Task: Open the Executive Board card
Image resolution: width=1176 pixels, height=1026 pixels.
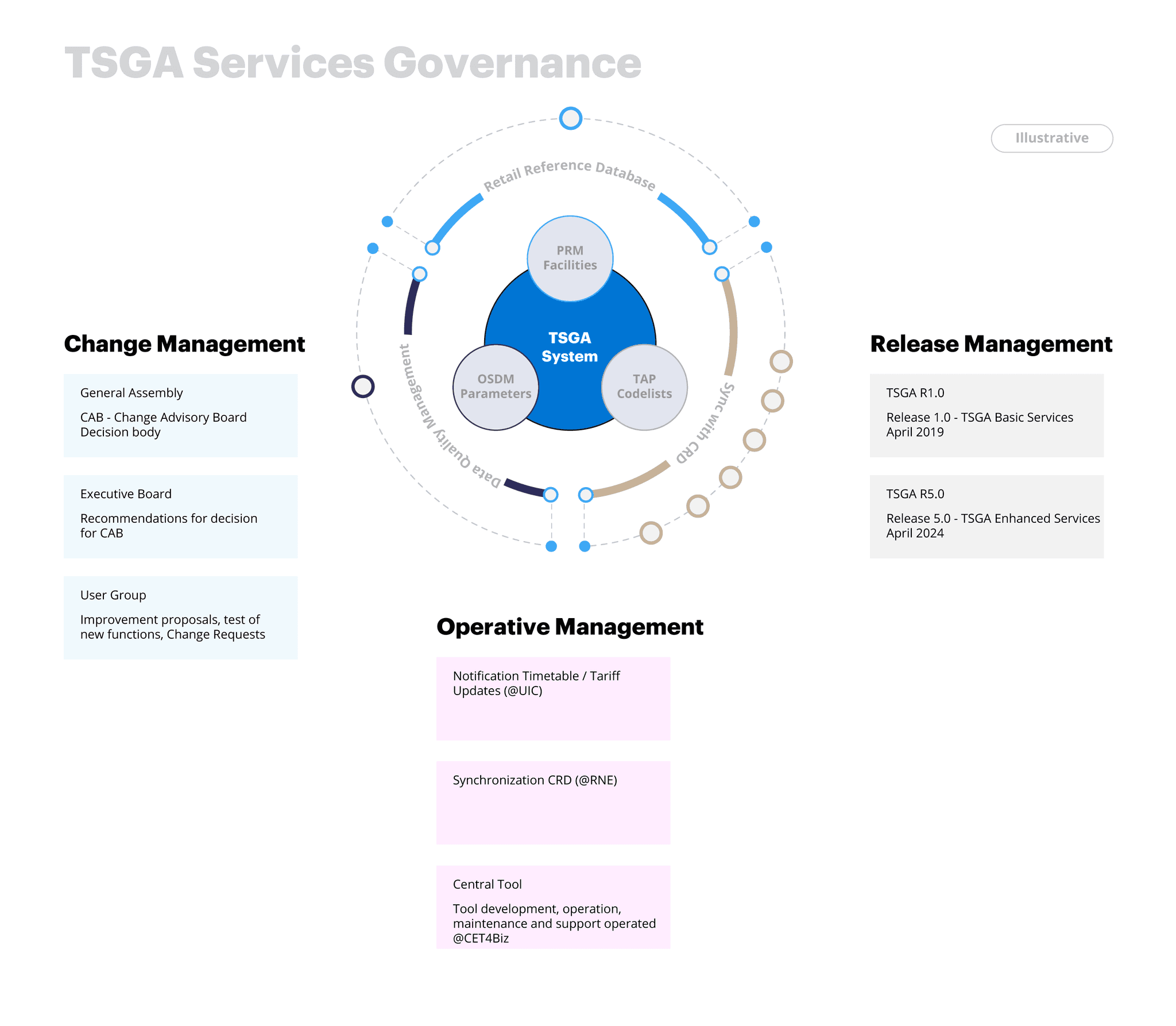Action: [x=181, y=516]
